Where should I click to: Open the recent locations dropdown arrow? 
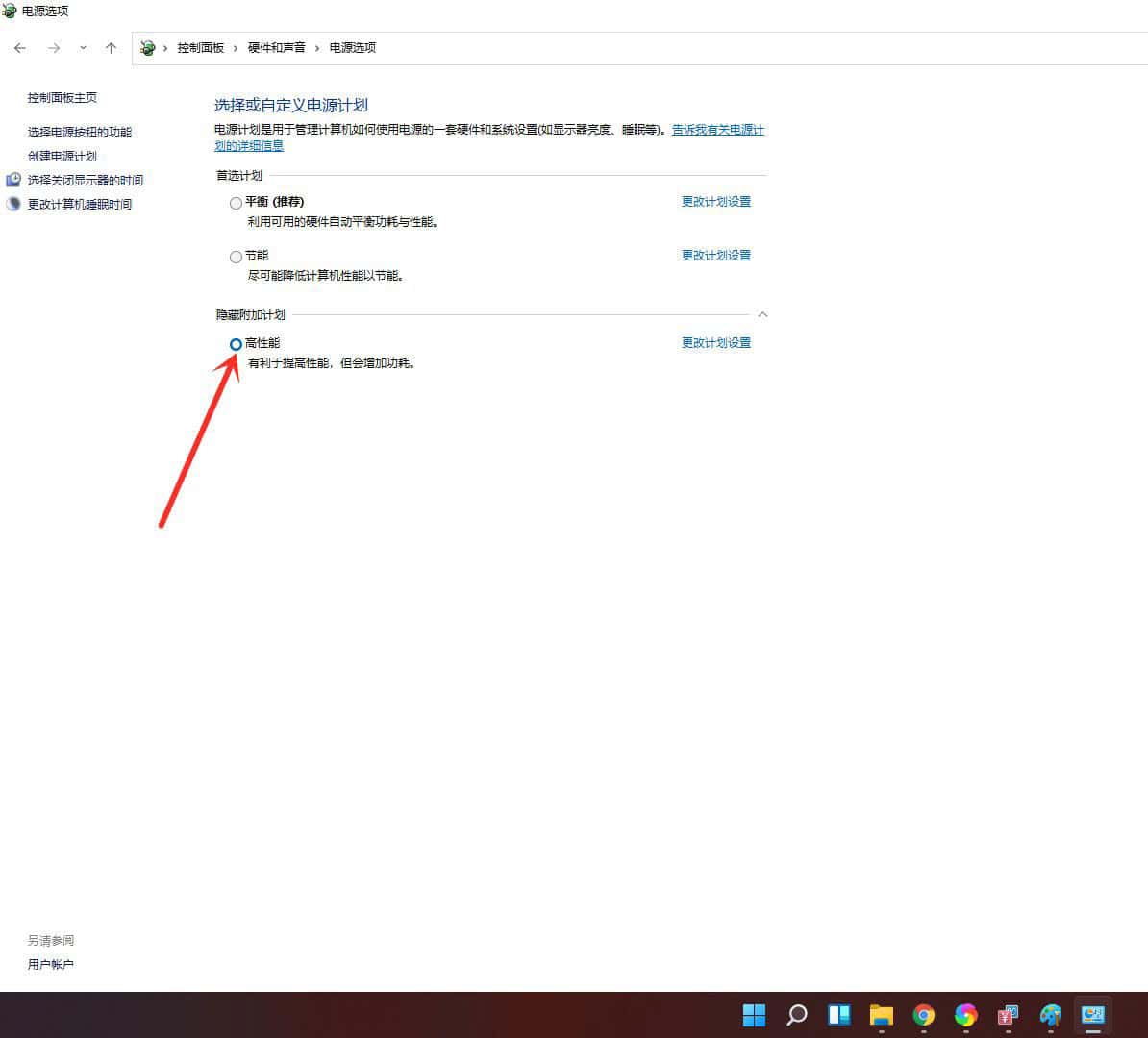(83, 47)
